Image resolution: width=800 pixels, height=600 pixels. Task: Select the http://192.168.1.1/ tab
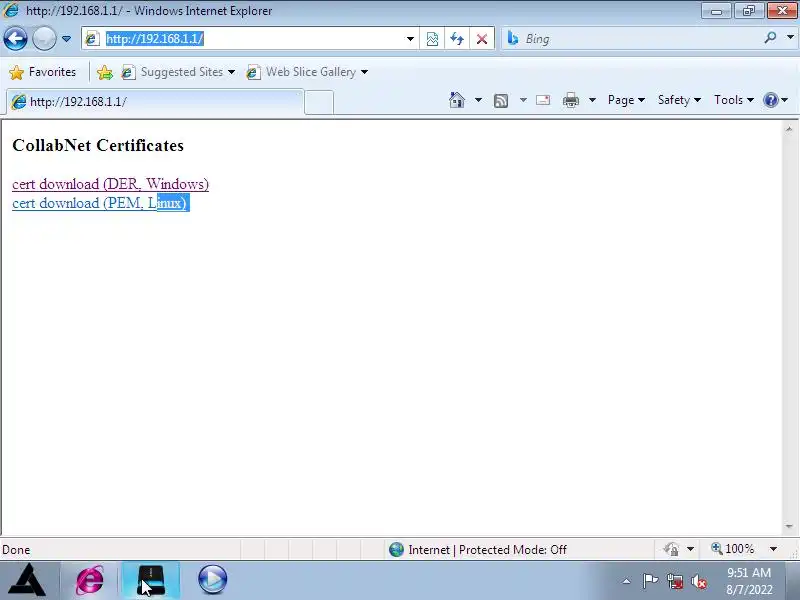click(x=155, y=102)
